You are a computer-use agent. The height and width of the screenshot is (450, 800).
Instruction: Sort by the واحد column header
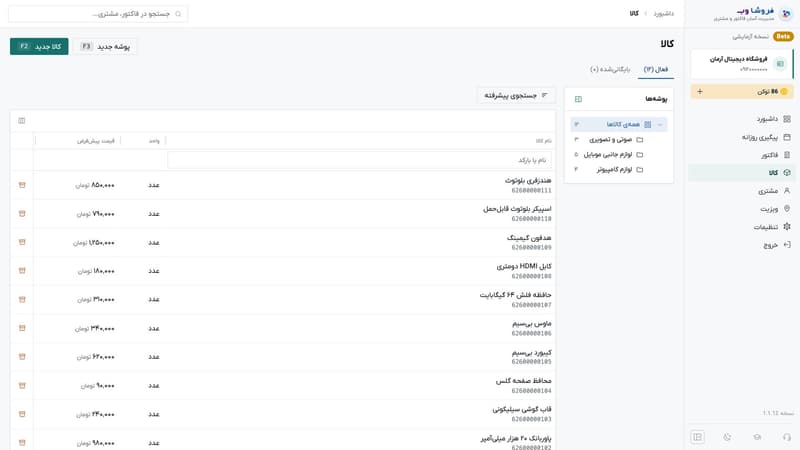coord(154,141)
